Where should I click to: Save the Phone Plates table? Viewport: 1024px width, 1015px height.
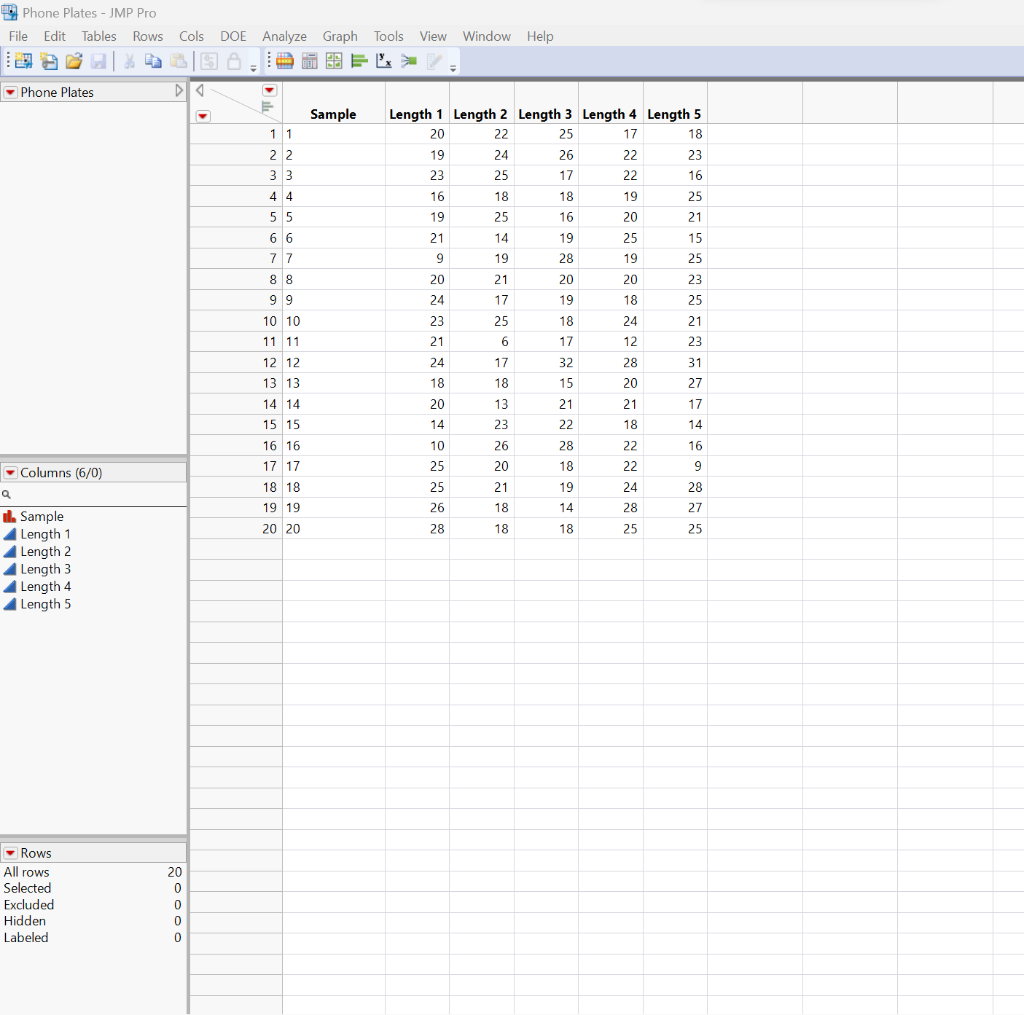coord(98,61)
